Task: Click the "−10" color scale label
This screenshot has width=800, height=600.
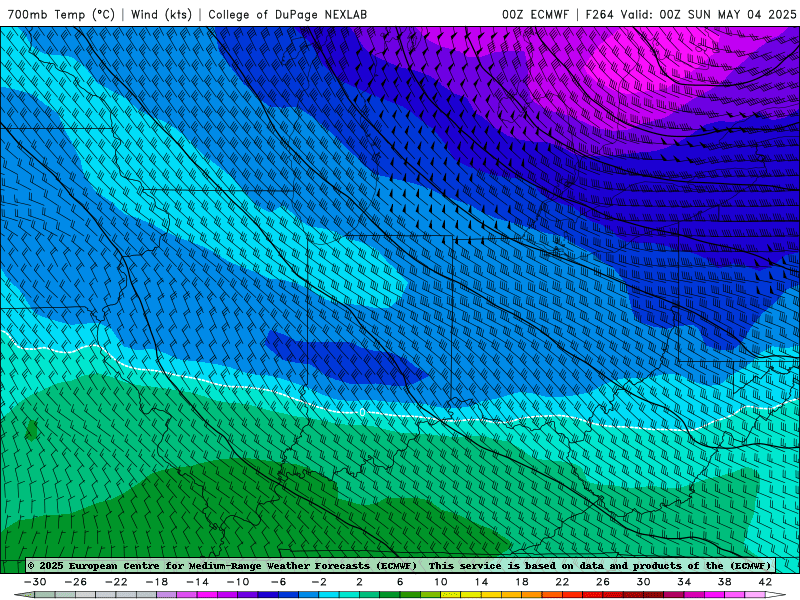Action: pyautogui.click(x=238, y=582)
